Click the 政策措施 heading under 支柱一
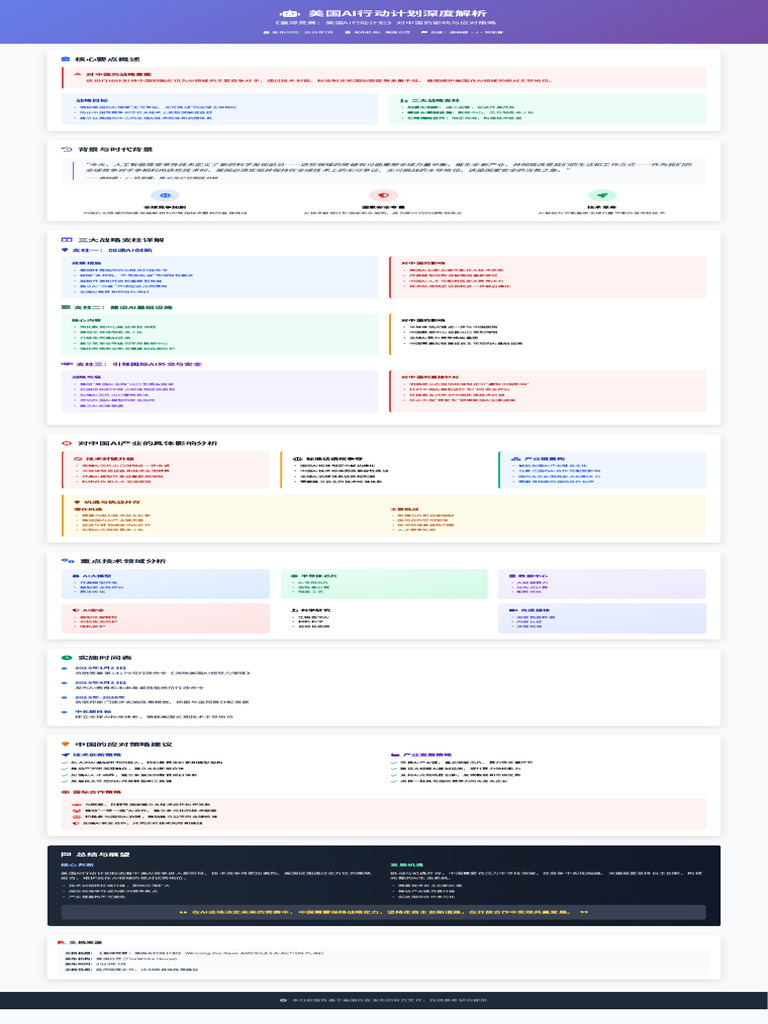Viewport: 768px width, 1024px height. coord(86,263)
